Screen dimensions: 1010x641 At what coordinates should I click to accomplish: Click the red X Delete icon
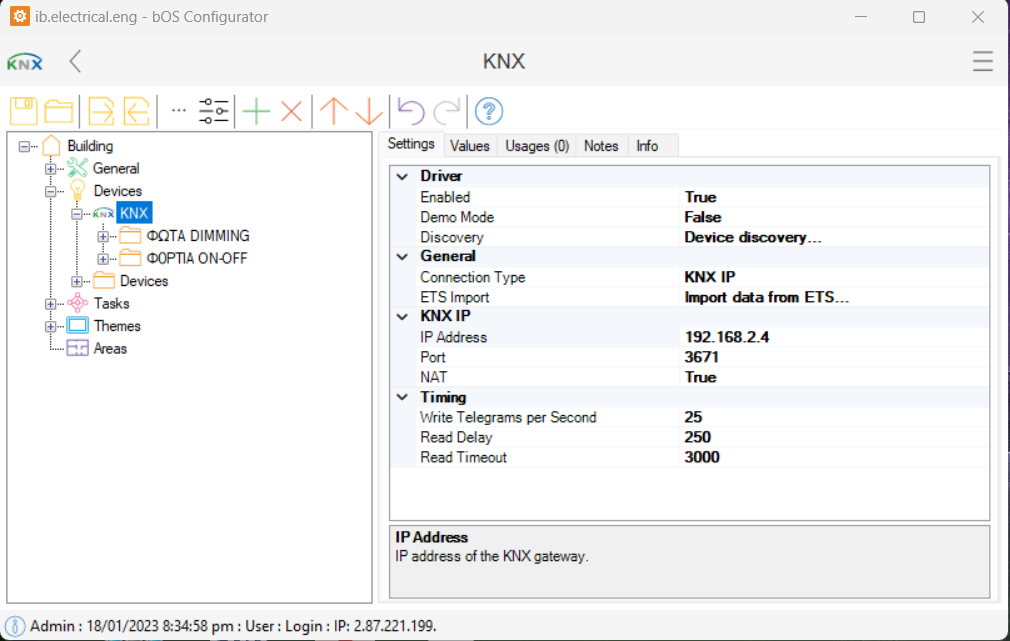coord(291,111)
